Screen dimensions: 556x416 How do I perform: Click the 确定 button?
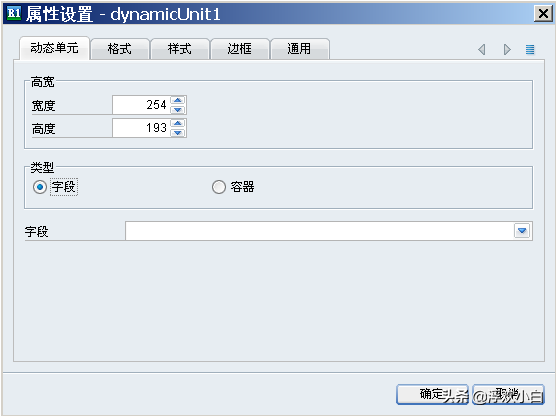[432, 394]
